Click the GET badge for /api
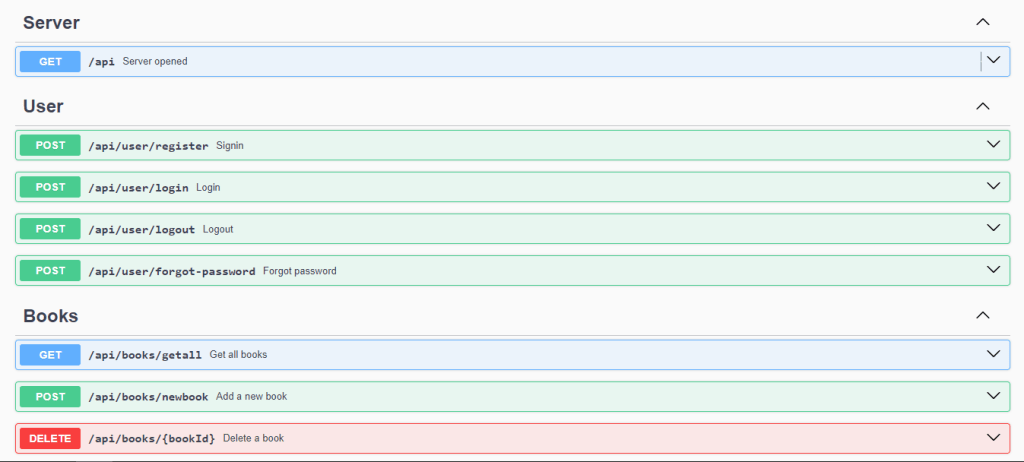Viewport: 1024px width, 462px height. [x=50, y=61]
